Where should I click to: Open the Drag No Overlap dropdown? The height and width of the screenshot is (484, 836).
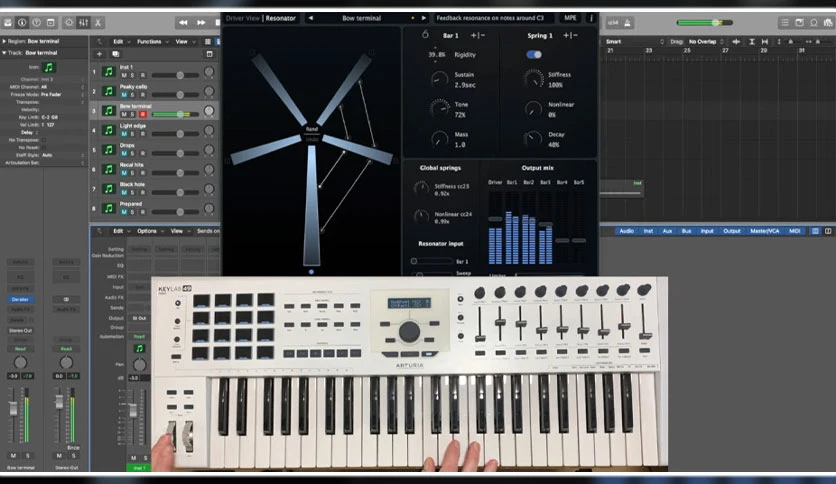pyautogui.click(x=706, y=42)
